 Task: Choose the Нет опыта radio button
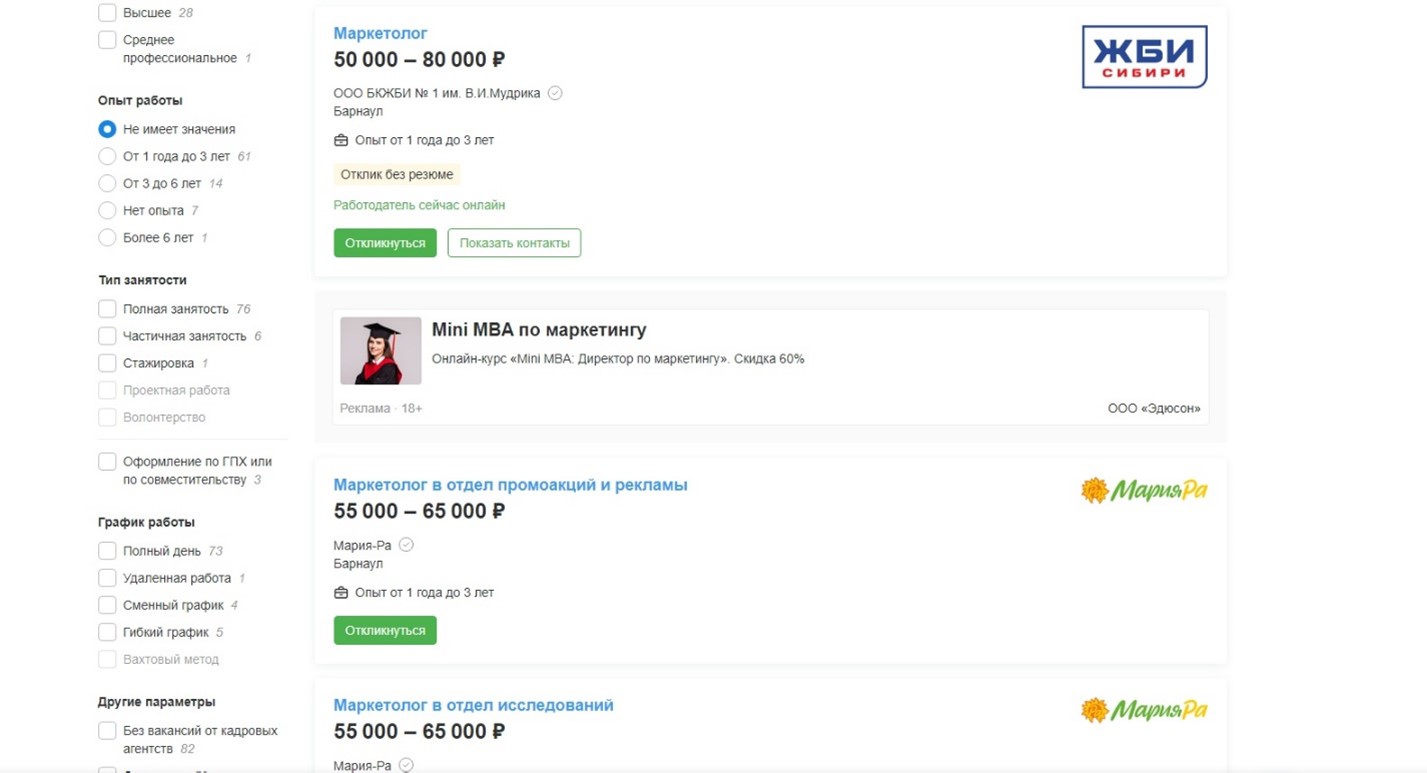click(107, 210)
